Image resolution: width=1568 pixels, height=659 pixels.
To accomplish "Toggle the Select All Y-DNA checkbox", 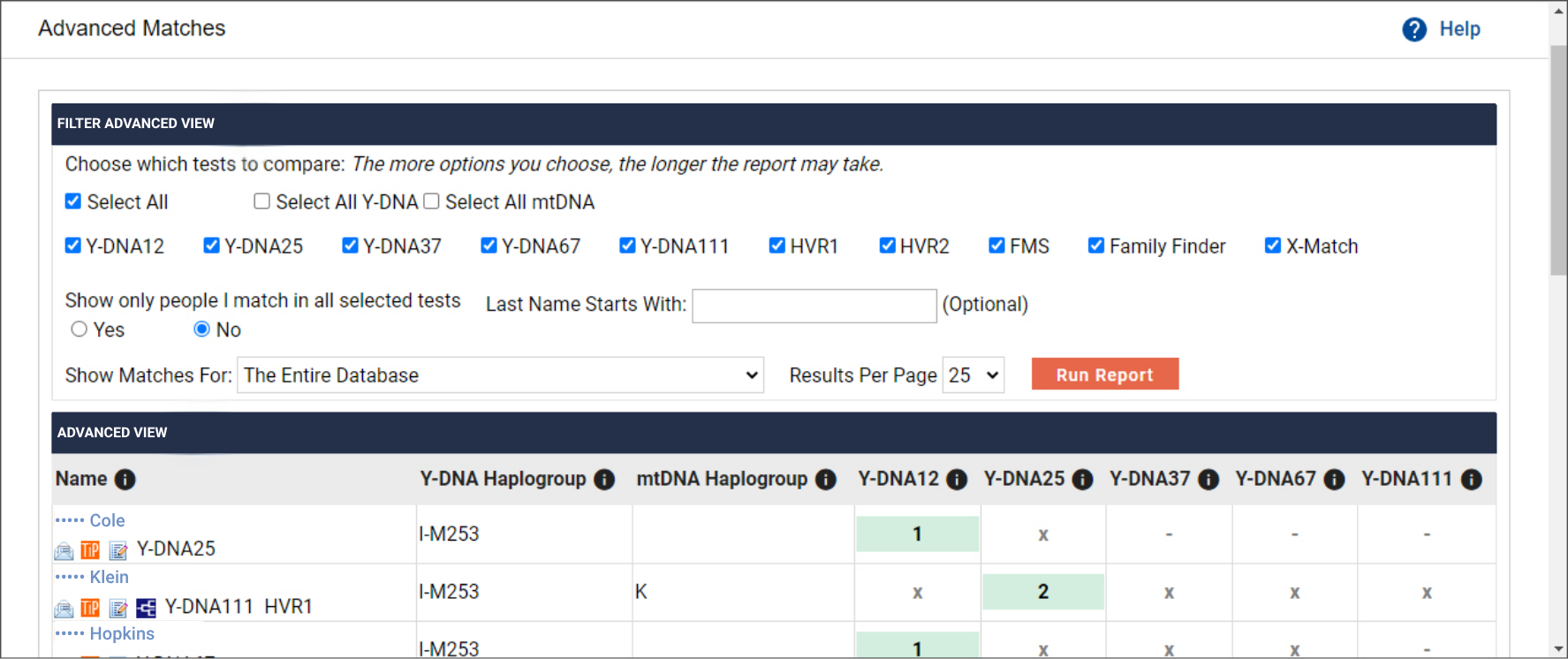I will pos(262,201).
